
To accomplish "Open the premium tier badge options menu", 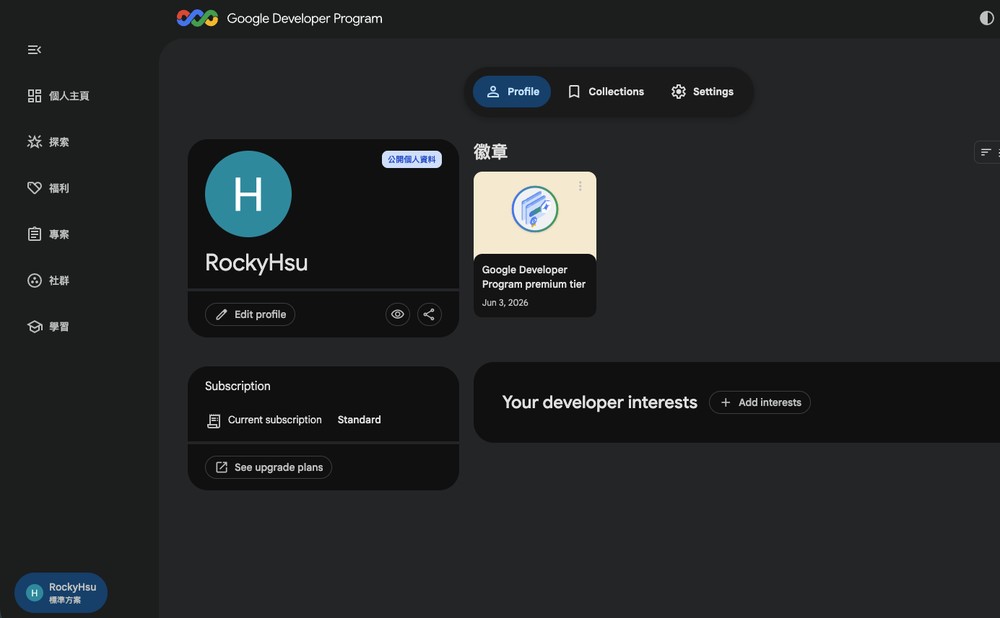I will (x=580, y=186).
